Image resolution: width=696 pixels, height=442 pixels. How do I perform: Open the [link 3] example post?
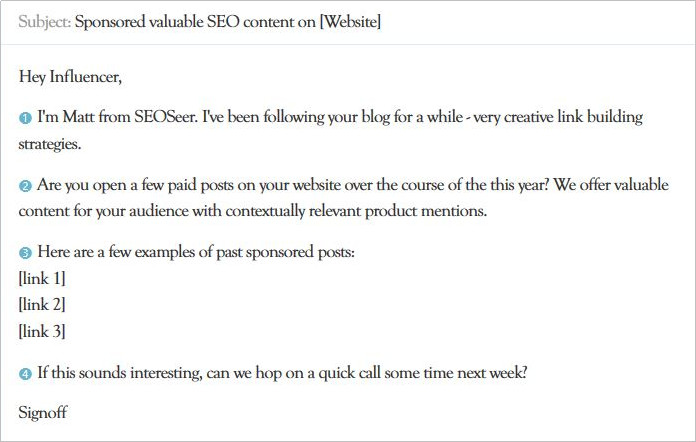coord(42,332)
